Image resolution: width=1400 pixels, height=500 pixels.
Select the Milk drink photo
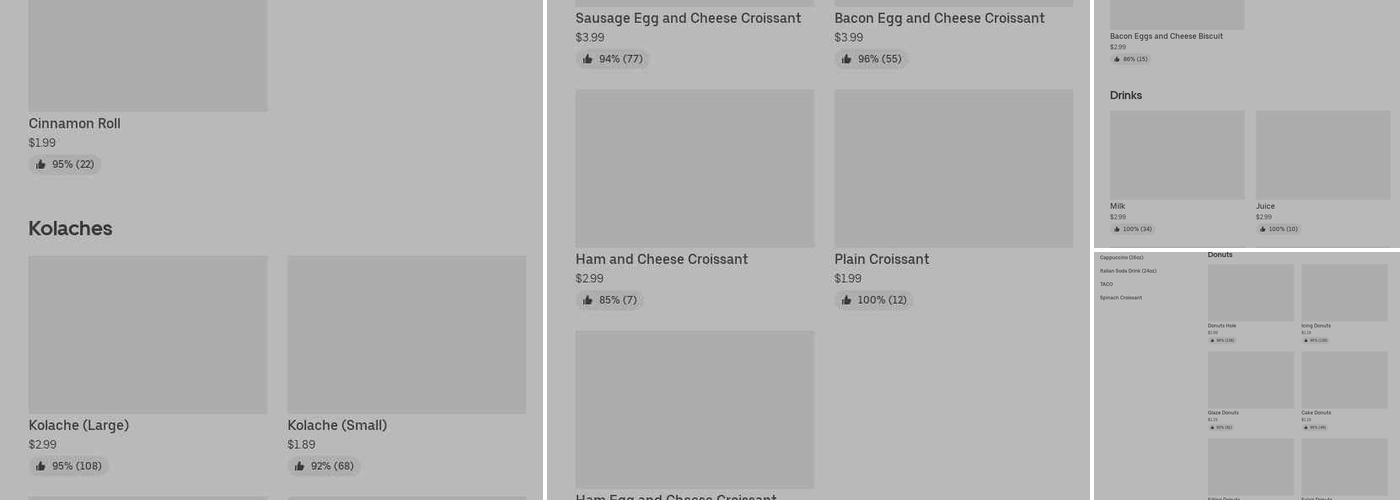tap(1177, 155)
